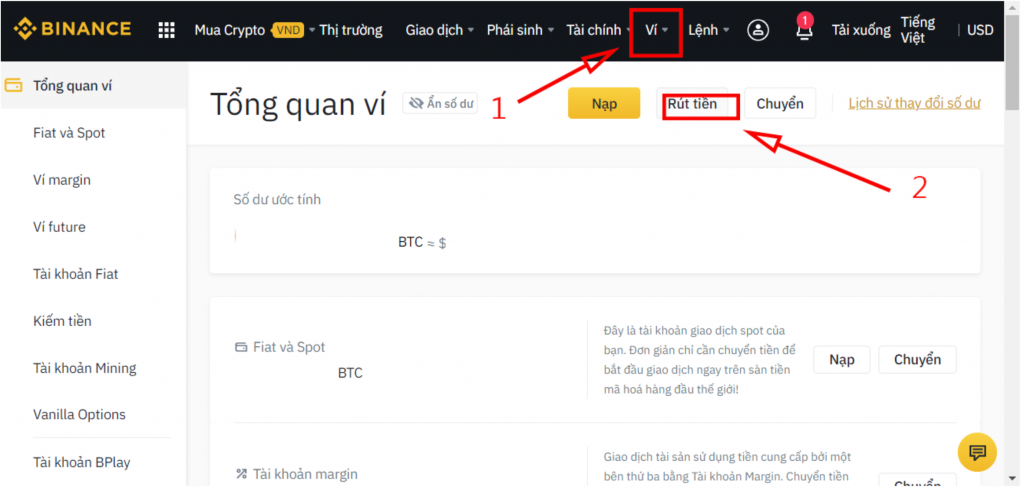The width and height of the screenshot is (1024, 488).
Task: Select Tổng quan ví in sidebar
Action: 93,86
